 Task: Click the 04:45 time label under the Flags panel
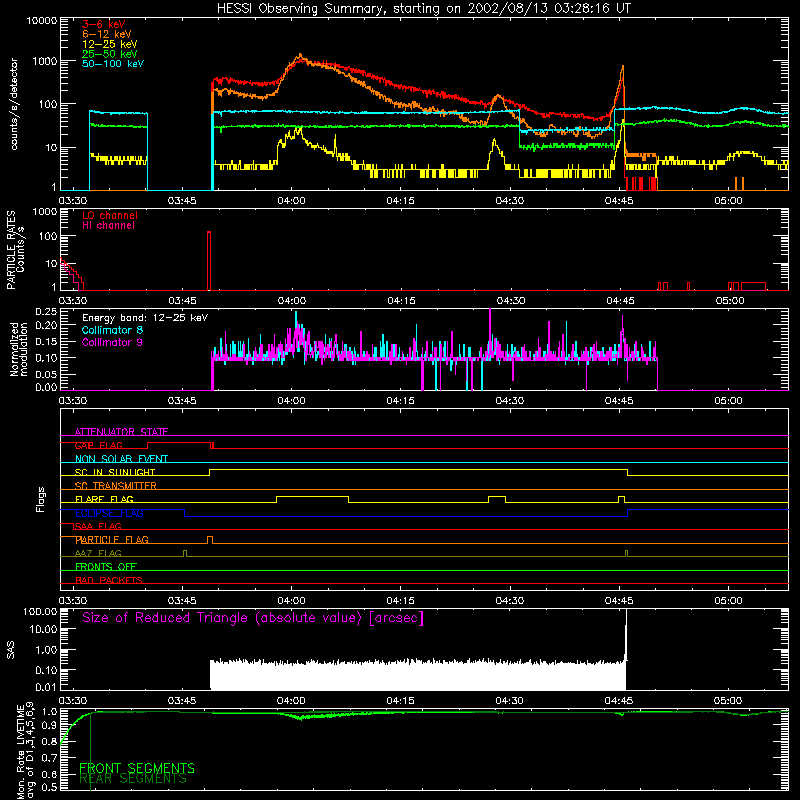[x=619, y=601]
